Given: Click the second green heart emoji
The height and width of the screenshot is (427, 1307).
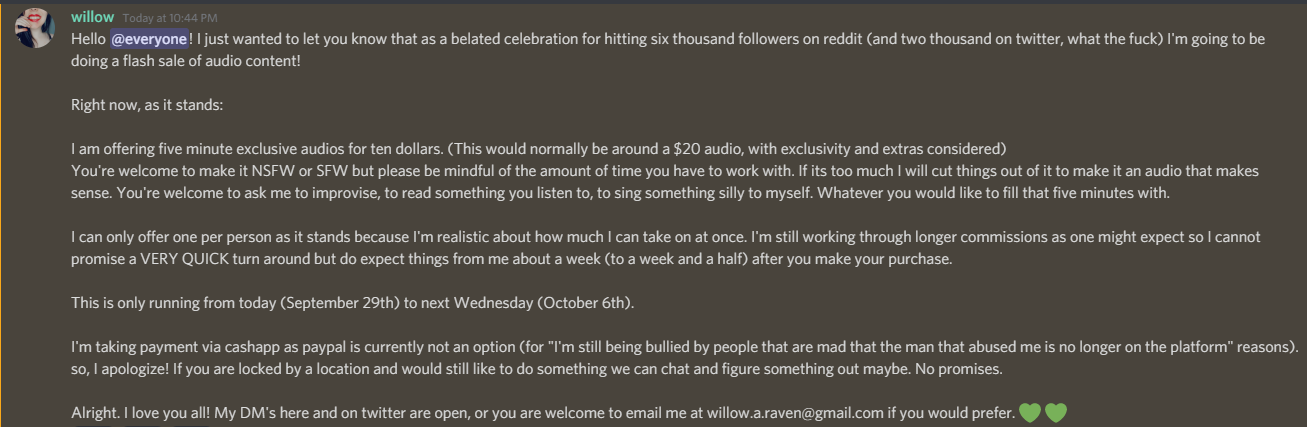Looking at the screenshot, I should coord(1056,411).
